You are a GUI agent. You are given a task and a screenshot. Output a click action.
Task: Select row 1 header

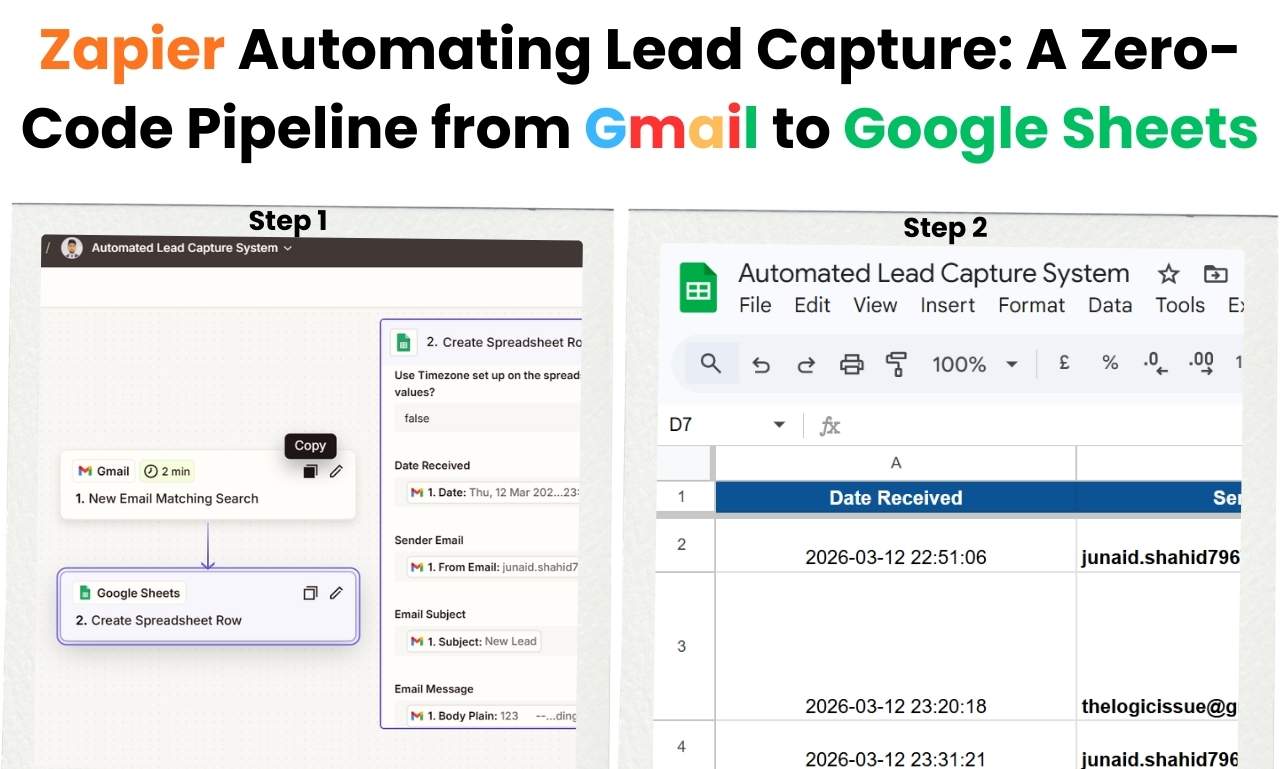click(685, 497)
